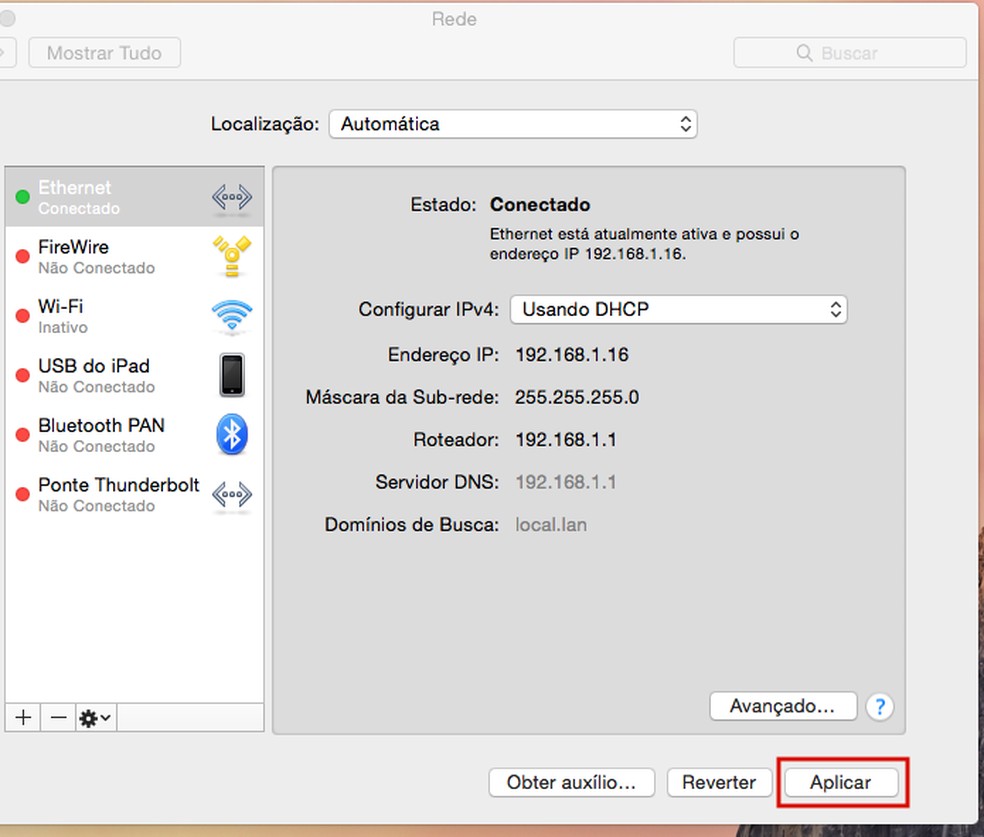Click the Conectado status text beside Estado

[x=540, y=205]
